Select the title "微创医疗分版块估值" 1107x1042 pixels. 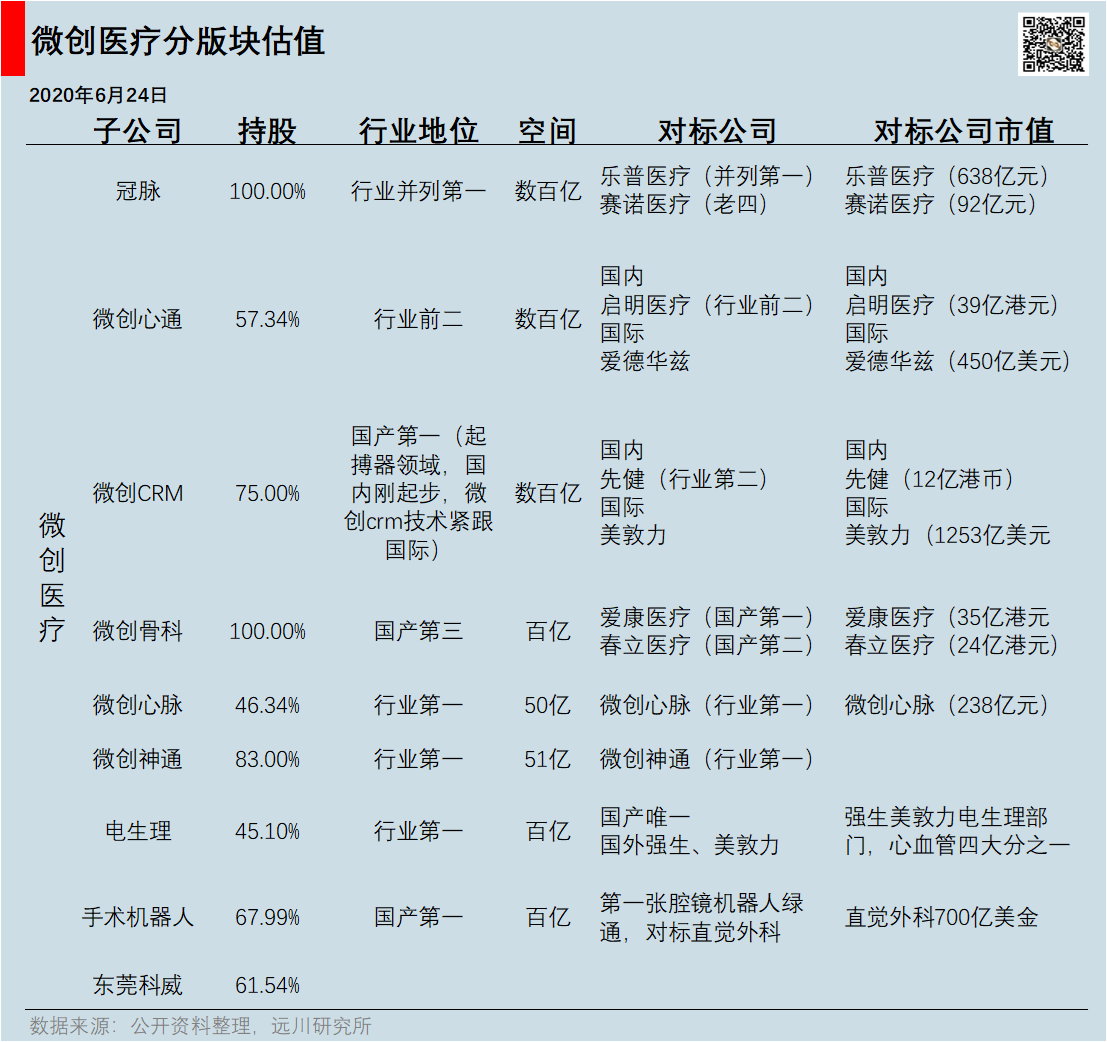(x=178, y=41)
